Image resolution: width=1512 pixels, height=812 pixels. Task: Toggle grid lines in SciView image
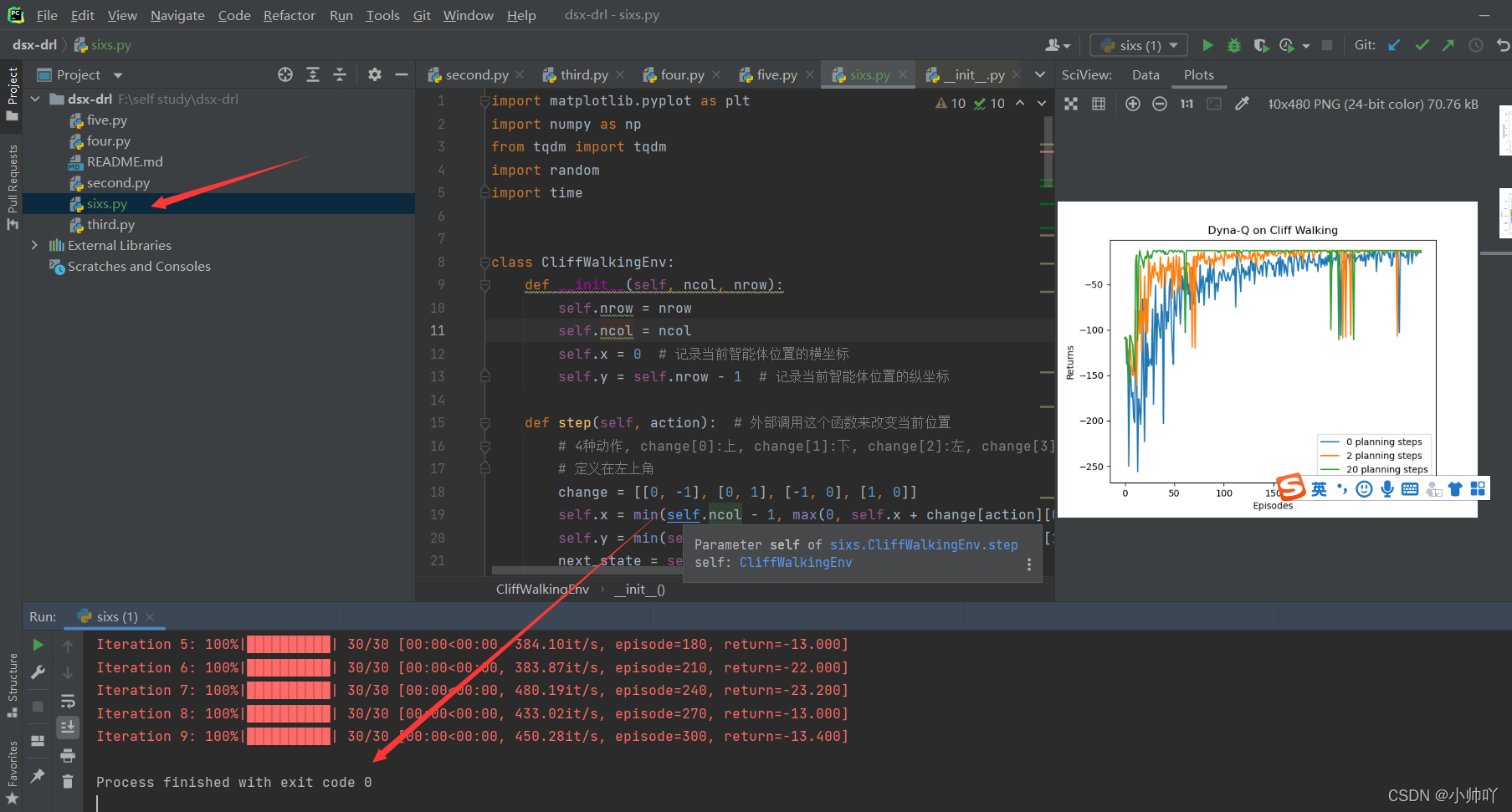pyautogui.click(x=1099, y=104)
